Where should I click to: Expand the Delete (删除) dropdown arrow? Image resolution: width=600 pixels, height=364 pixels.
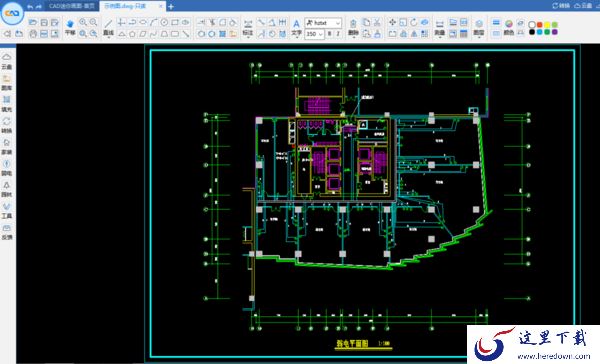353,38
